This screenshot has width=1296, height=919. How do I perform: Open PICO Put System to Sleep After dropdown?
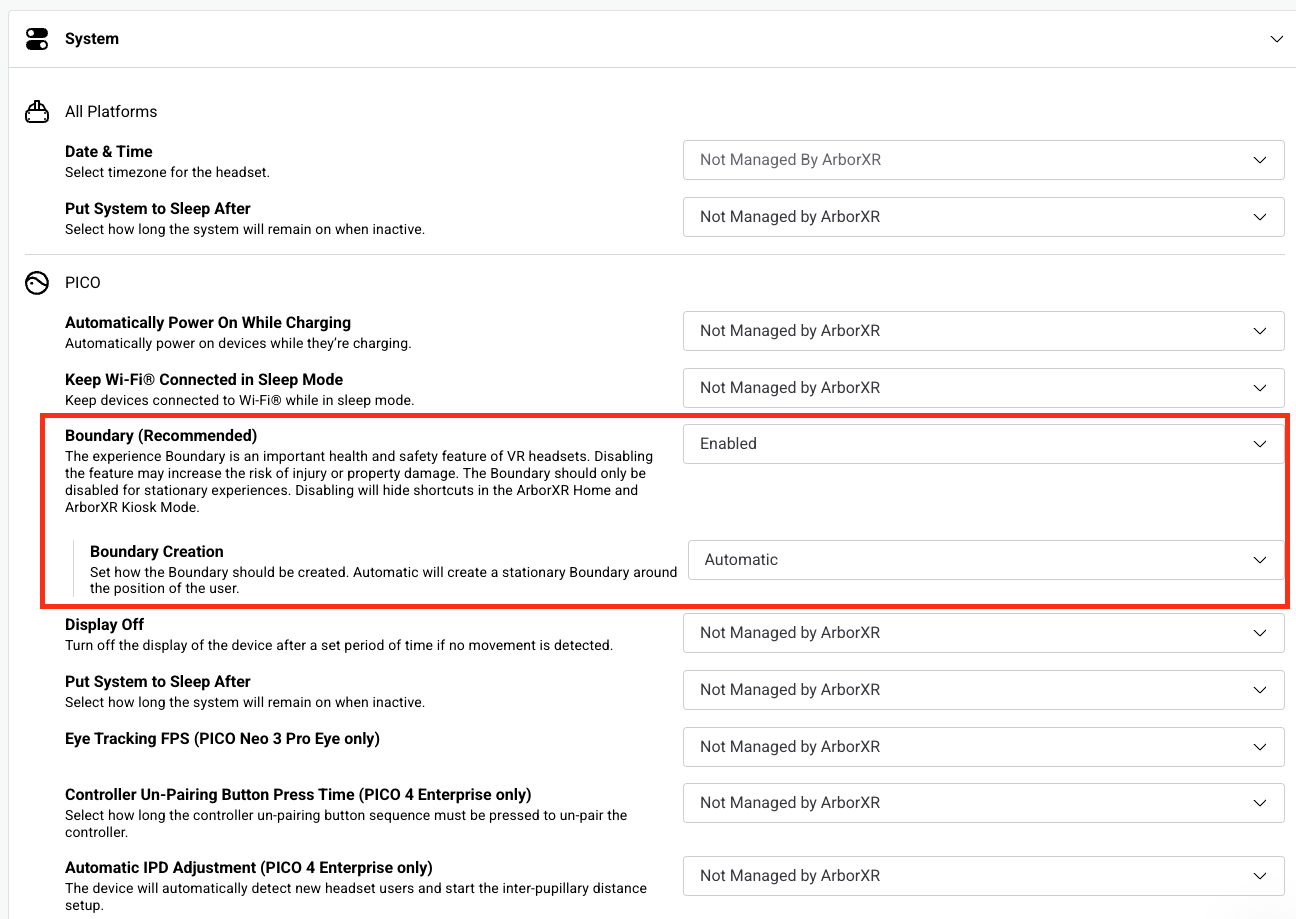[984, 690]
